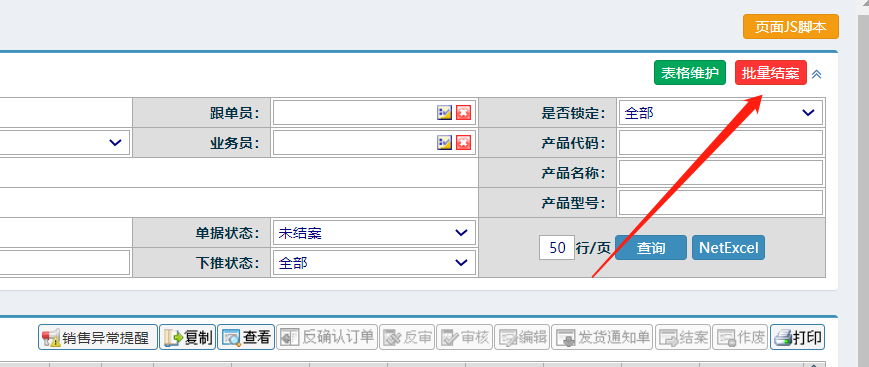Open the 单据状态 dropdown showing 未结案
Screen dimensions: 869x367
coord(374,233)
